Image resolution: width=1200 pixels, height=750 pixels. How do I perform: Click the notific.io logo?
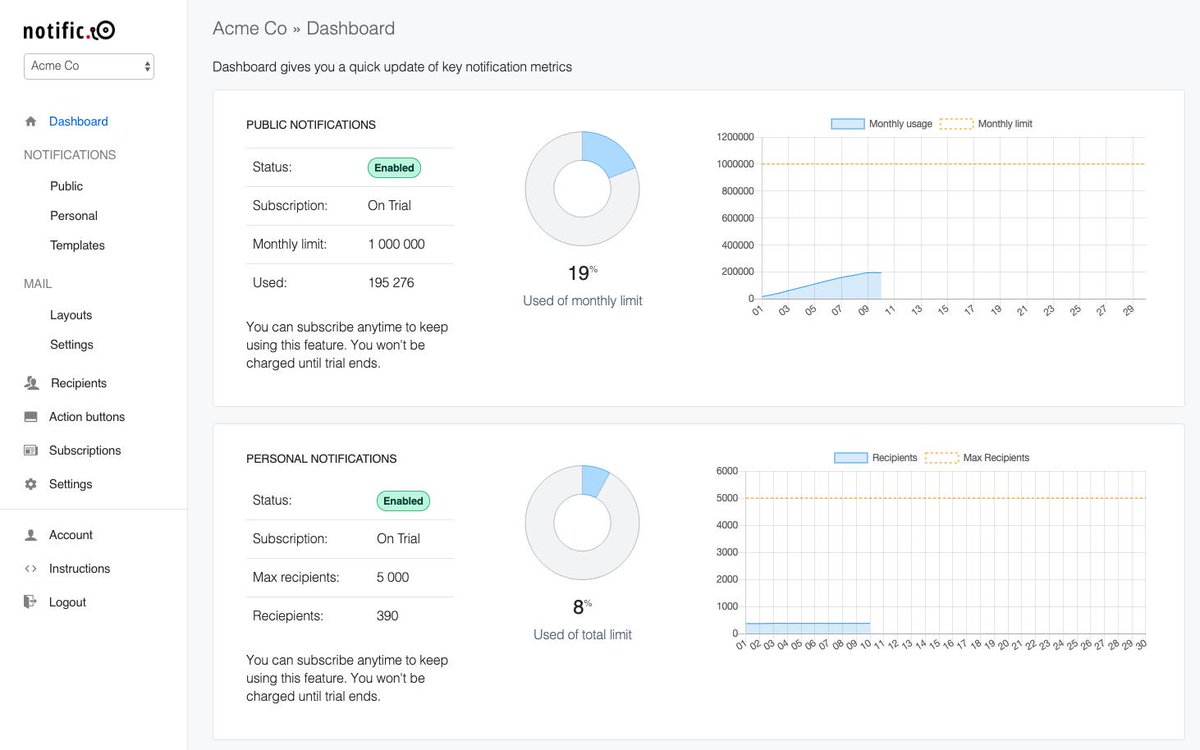click(x=68, y=30)
